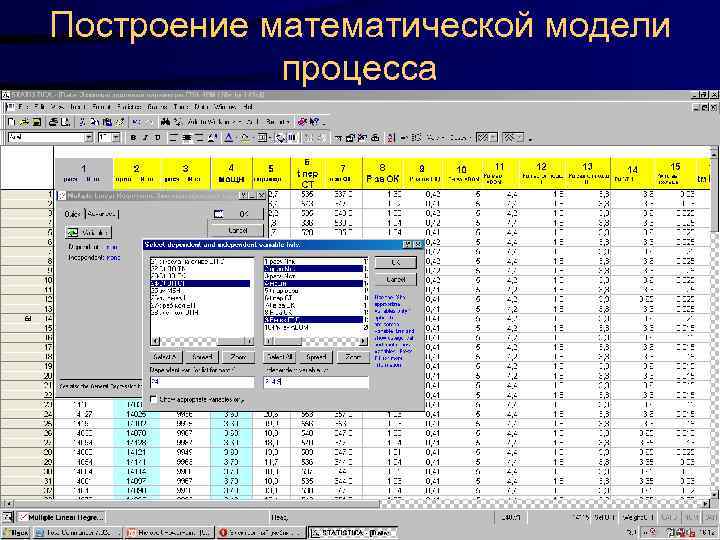Image resolution: width=720 pixels, height=540 pixels.
Task: Click the Пуск start button
Action: (x=16, y=533)
